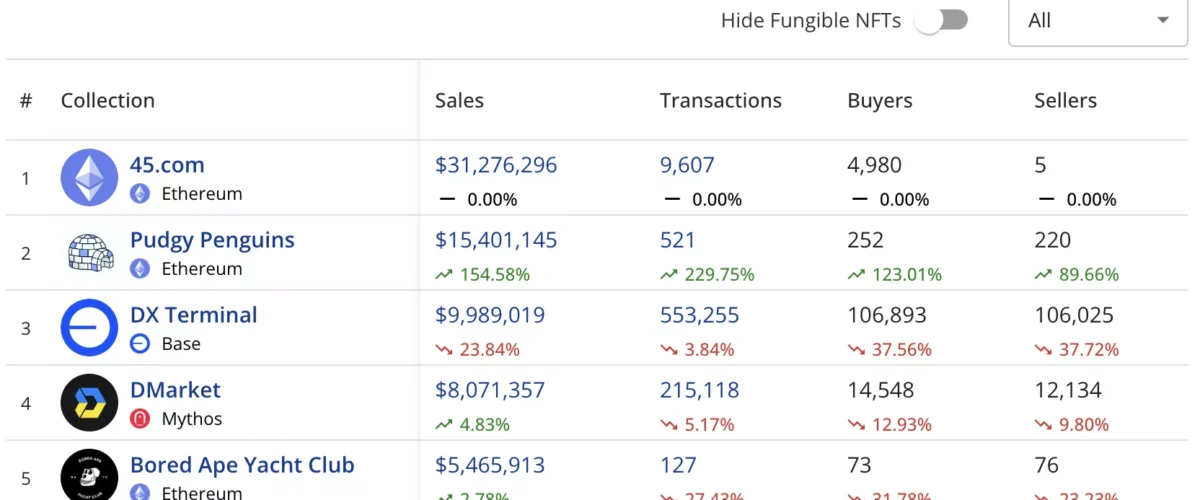The height and width of the screenshot is (500, 1200).
Task: Toggle the Hide Fungible NFTs switch
Action: point(942,21)
